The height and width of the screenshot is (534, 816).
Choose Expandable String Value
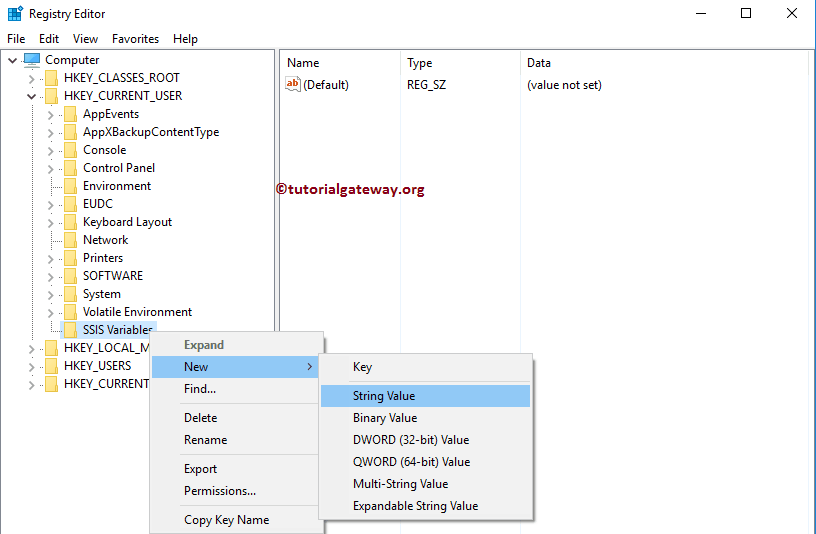point(425,506)
